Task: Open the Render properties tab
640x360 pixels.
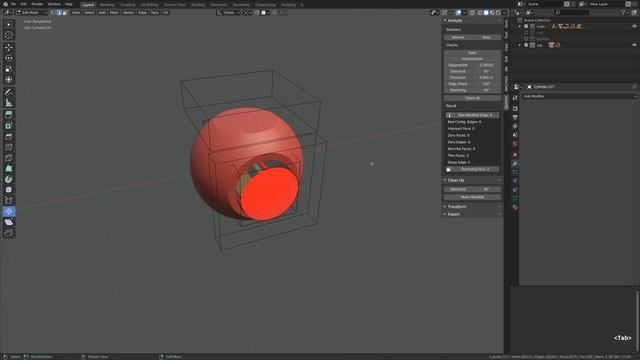Action: pos(515,109)
